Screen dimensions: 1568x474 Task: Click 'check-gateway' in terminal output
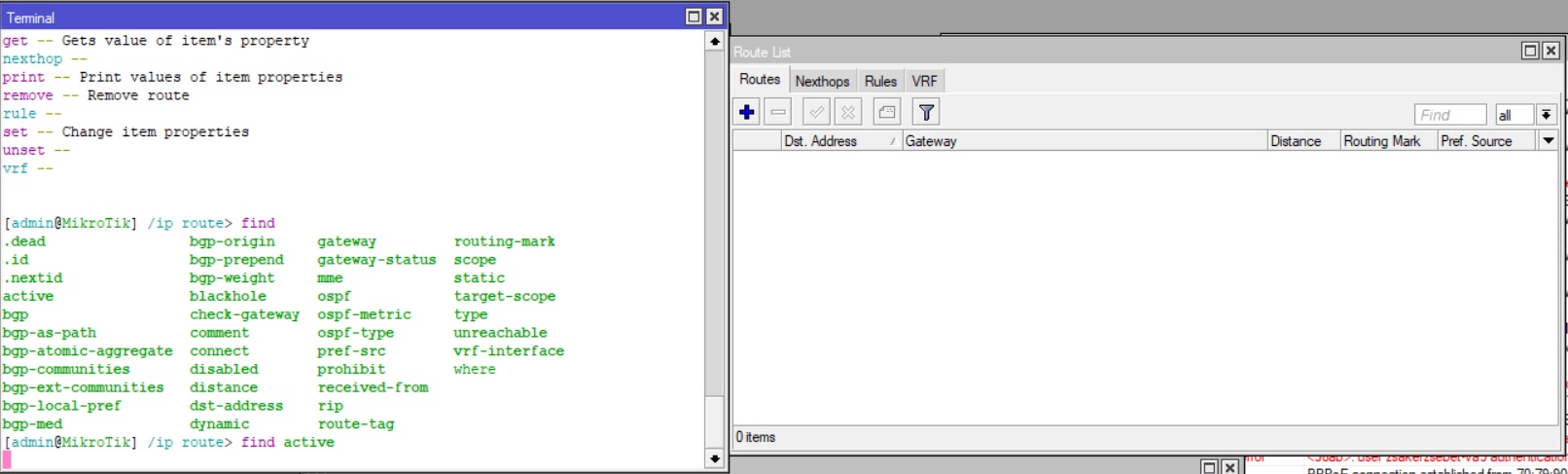coord(244,314)
